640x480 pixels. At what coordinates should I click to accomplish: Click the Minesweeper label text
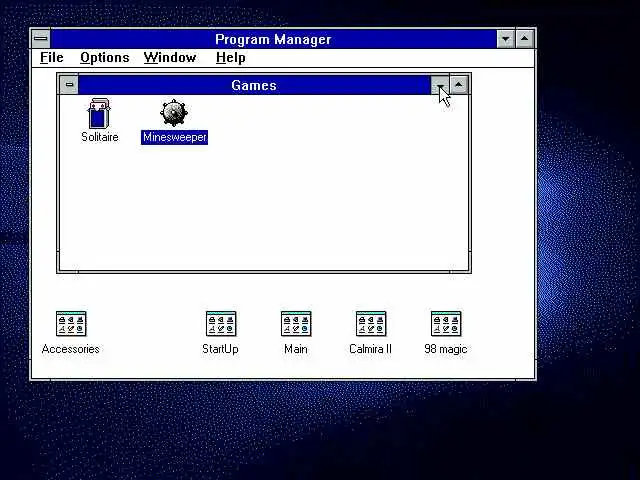pos(175,137)
